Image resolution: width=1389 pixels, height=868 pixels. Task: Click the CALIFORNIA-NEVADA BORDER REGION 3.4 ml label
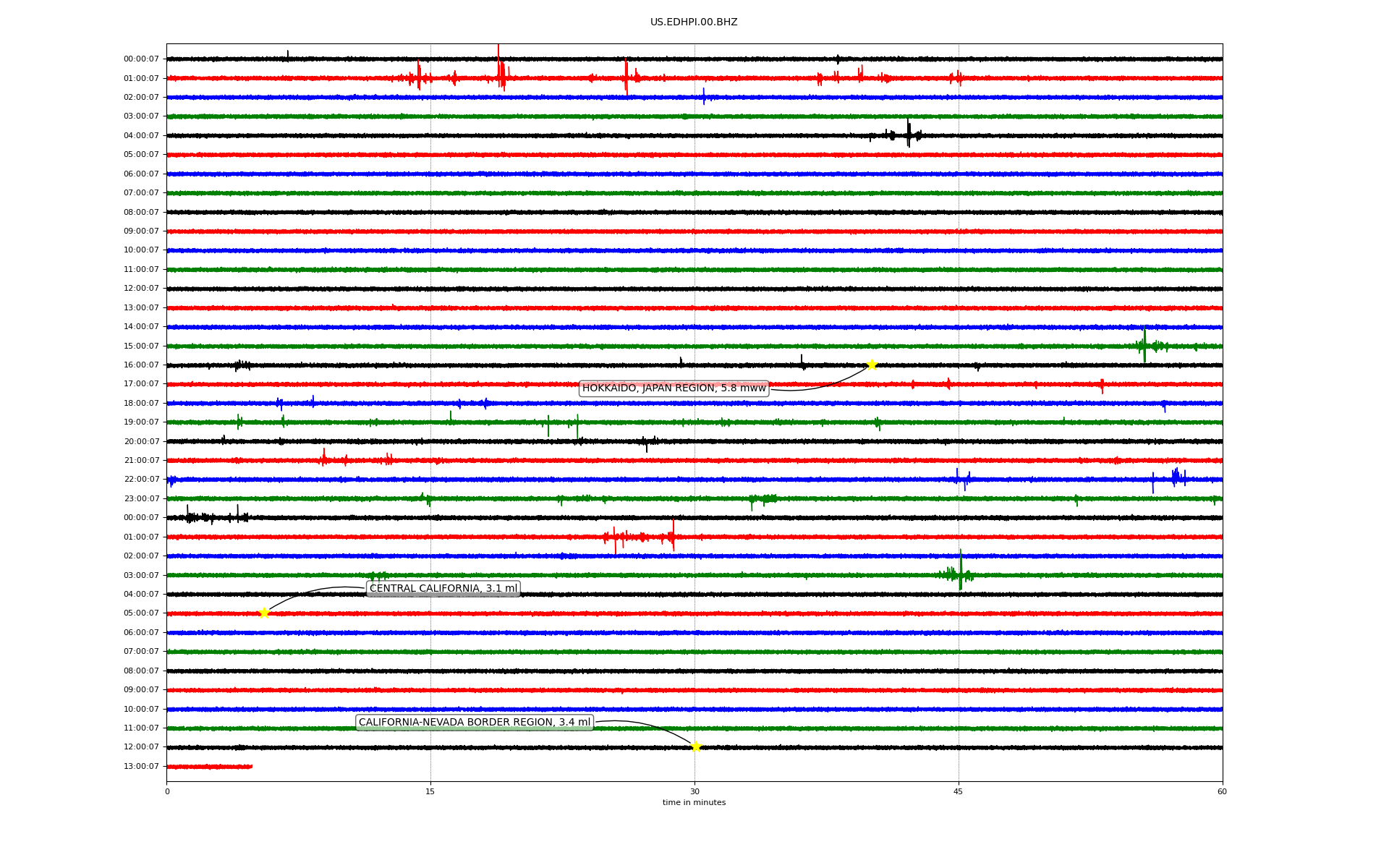pyautogui.click(x=475, y=723)
